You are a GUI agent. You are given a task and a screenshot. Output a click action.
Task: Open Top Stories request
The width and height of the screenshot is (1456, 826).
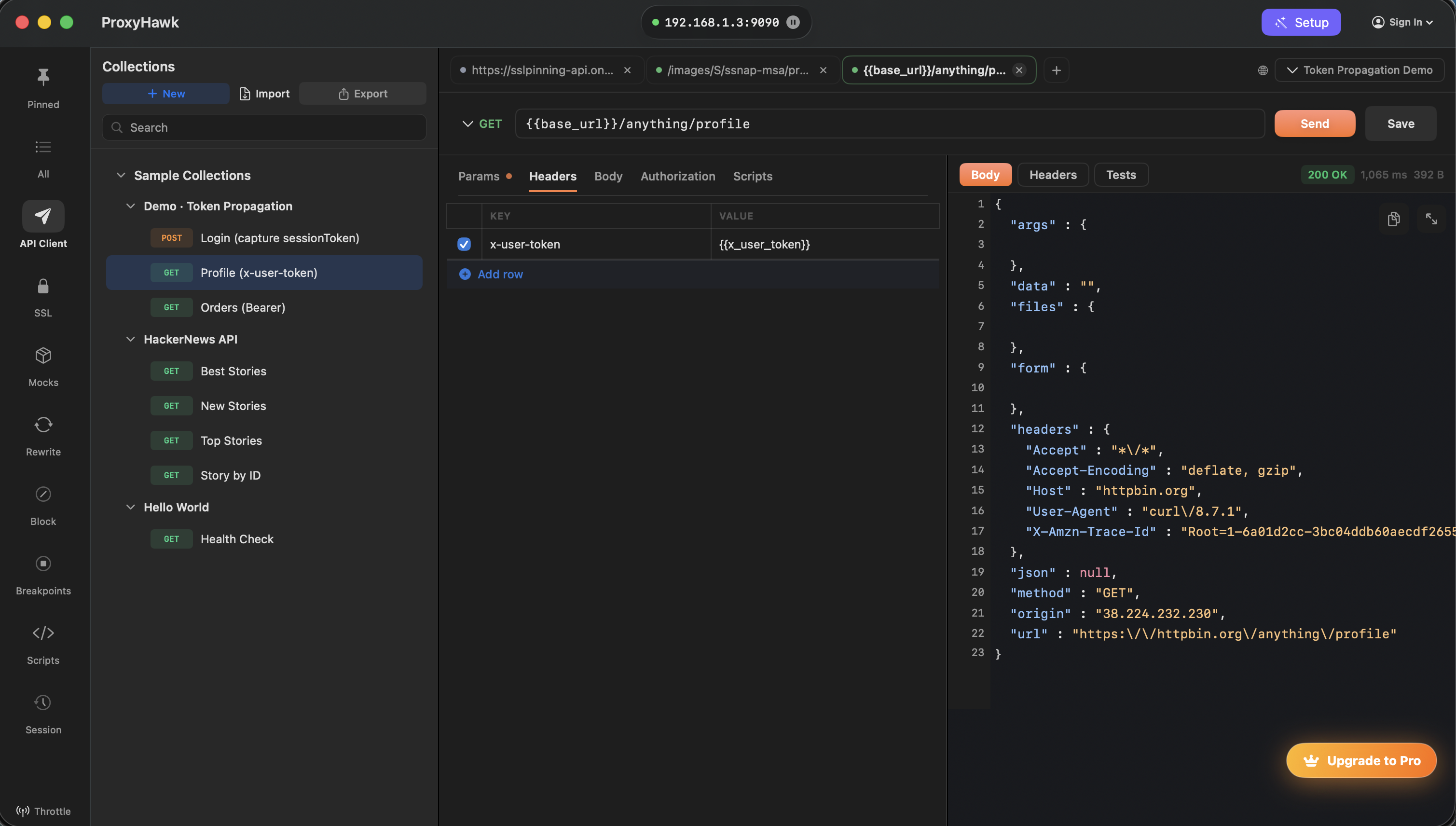click(x=264, y=441)
